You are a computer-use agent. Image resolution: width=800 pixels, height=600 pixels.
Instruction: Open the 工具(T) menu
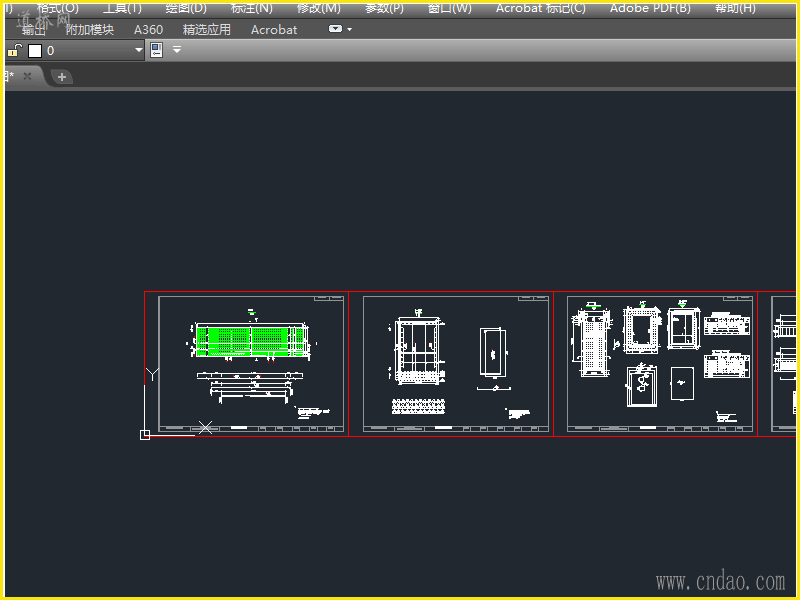pyautogui.click(x=122, y=8)
